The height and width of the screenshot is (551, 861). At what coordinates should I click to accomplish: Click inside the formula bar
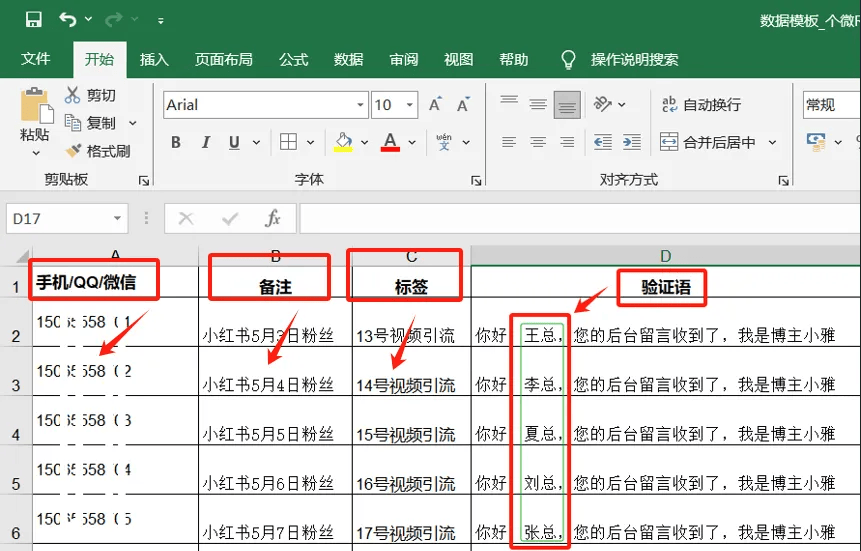pos(580,219)
